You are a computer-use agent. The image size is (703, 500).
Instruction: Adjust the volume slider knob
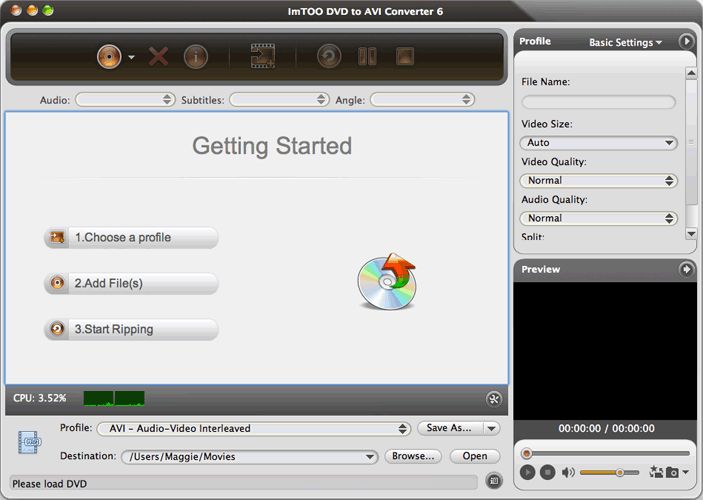point(620,472)
